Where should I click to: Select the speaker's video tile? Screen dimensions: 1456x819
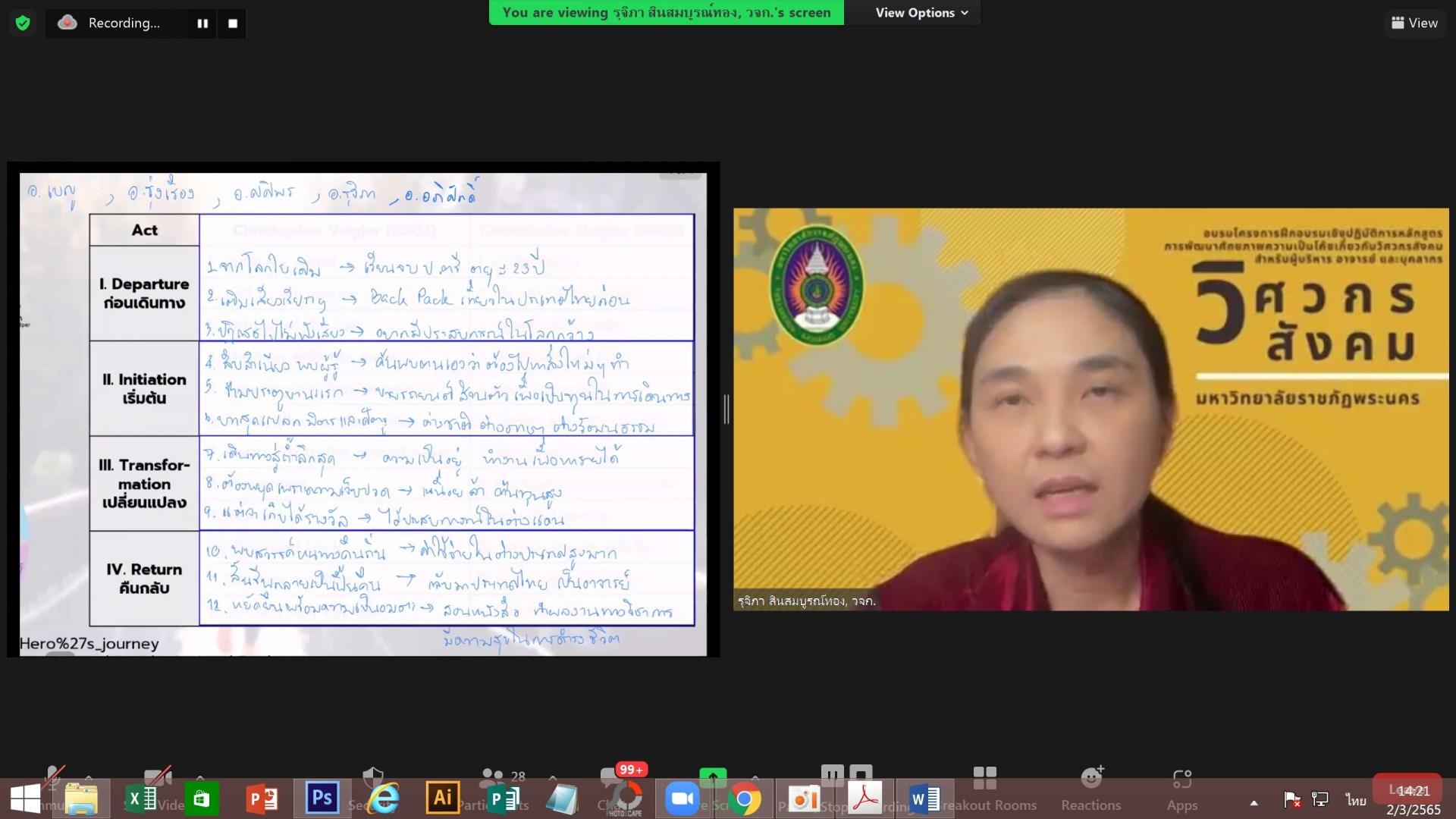click(1090, 409)
